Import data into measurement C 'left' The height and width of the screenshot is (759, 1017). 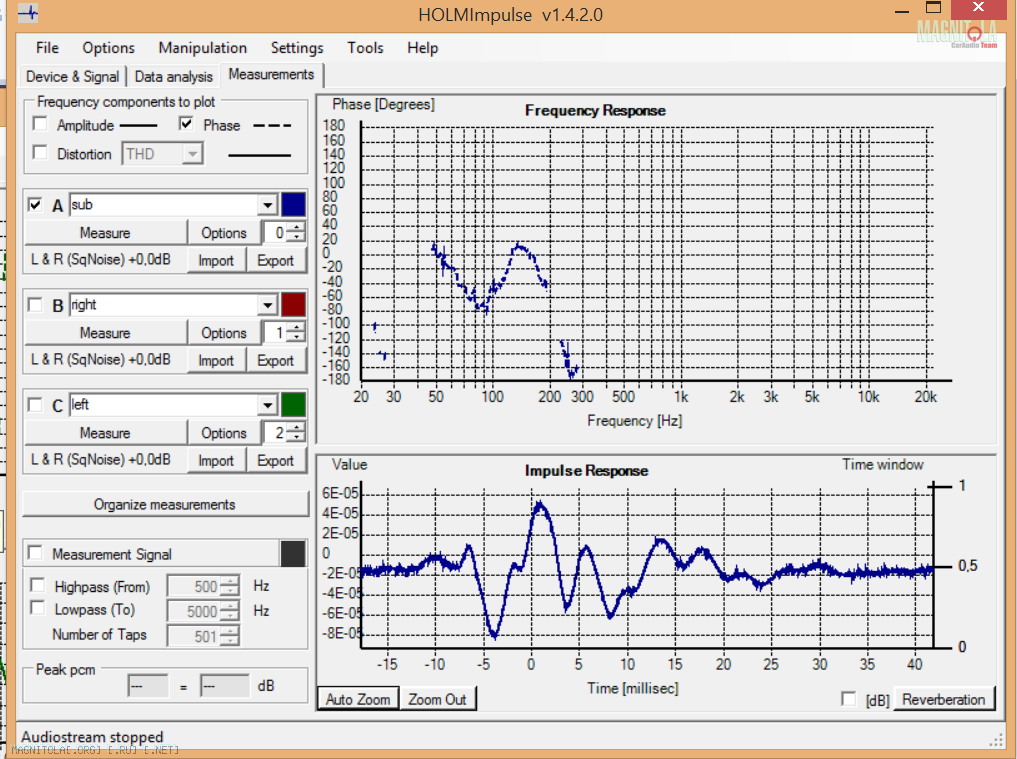tap(216, 461)
